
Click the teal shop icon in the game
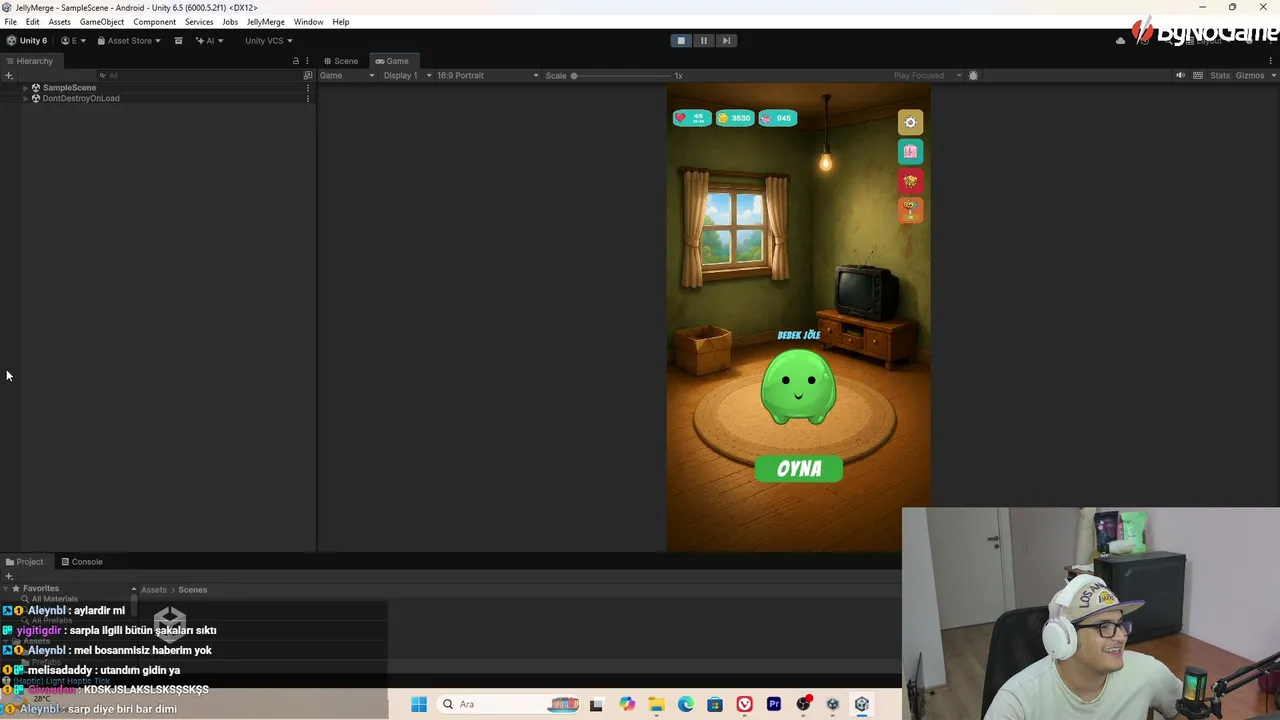(910, 152)
